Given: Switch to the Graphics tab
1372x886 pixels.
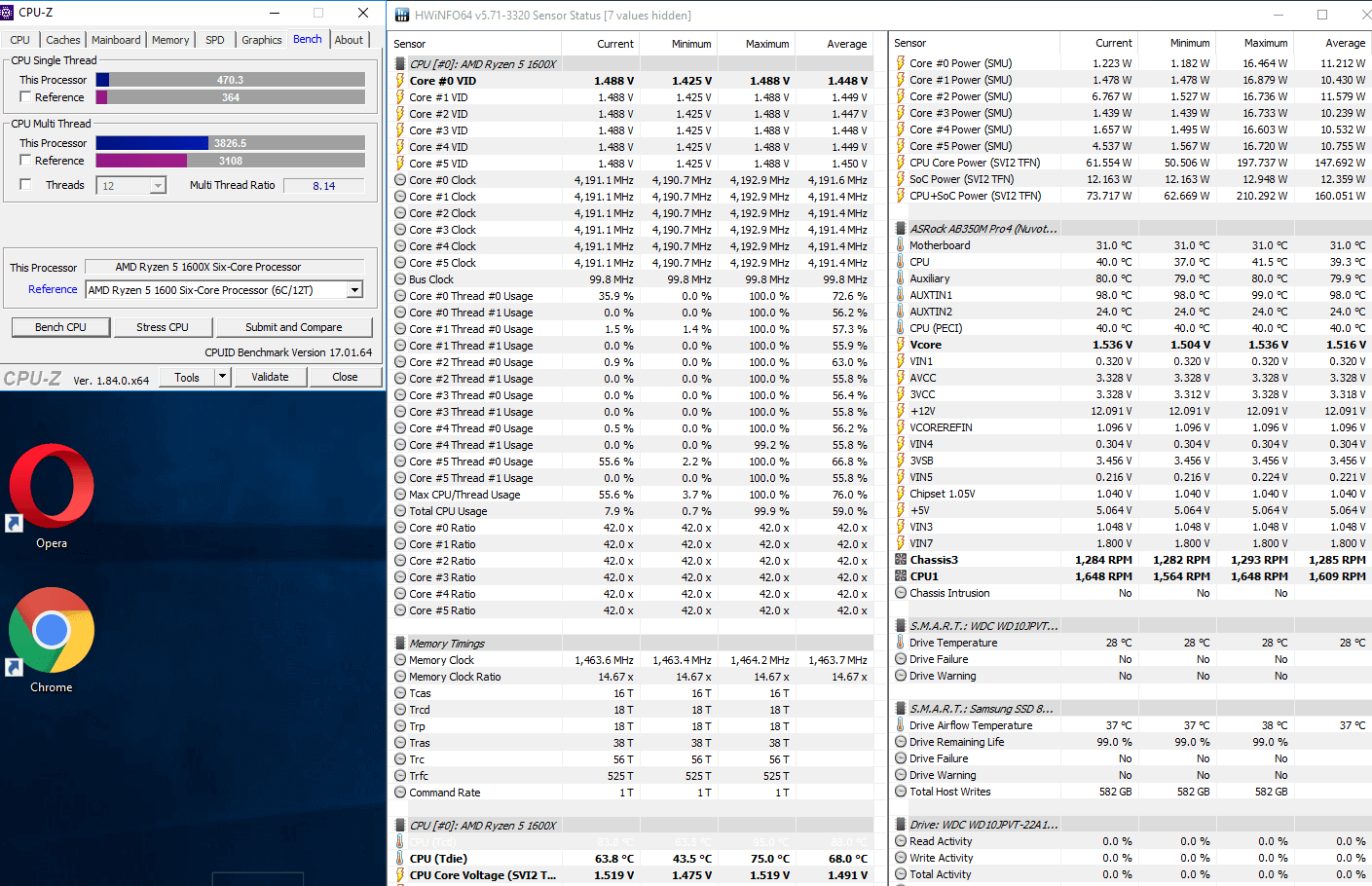Looking at the screenshot, I should [x=262, y=40].
